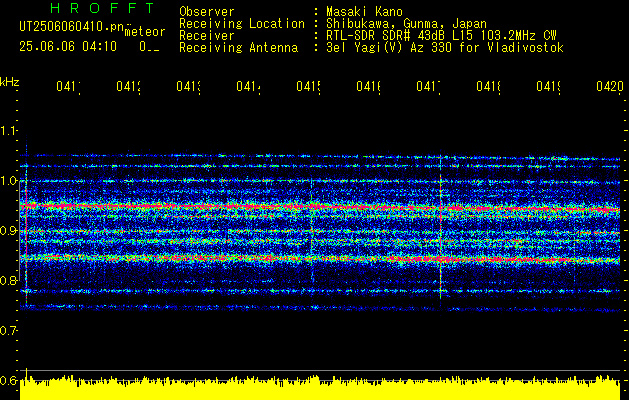Click the 0413 time marker
This screenshot has width=629, height=400.
tap(188, 86)
